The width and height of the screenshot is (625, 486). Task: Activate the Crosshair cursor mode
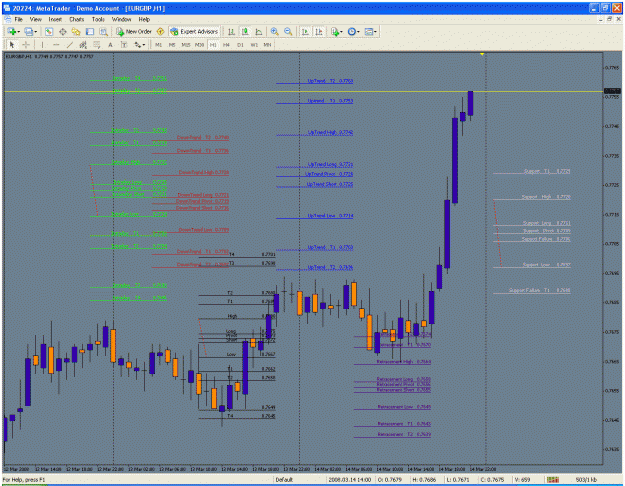tap(26, 45)
